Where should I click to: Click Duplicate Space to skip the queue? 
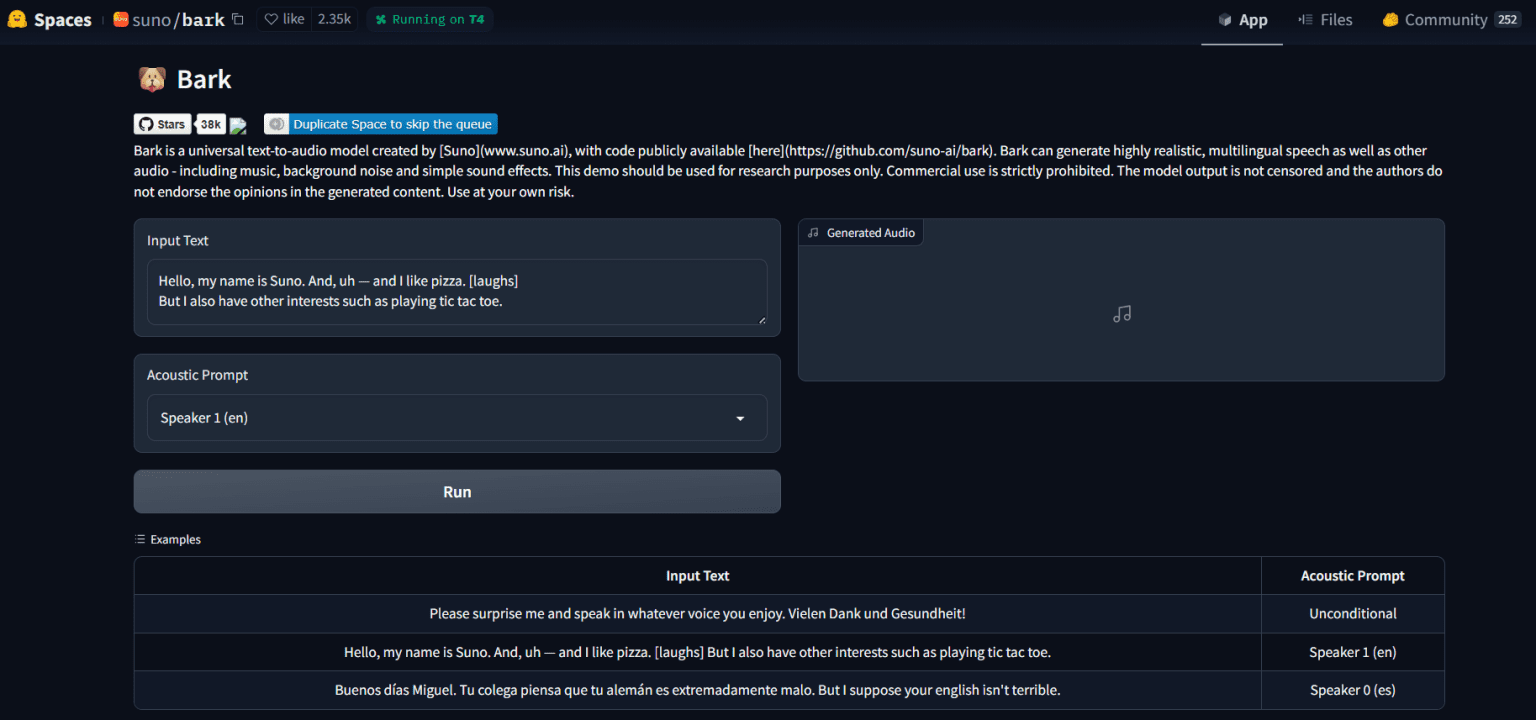click(x=381, y=124)
